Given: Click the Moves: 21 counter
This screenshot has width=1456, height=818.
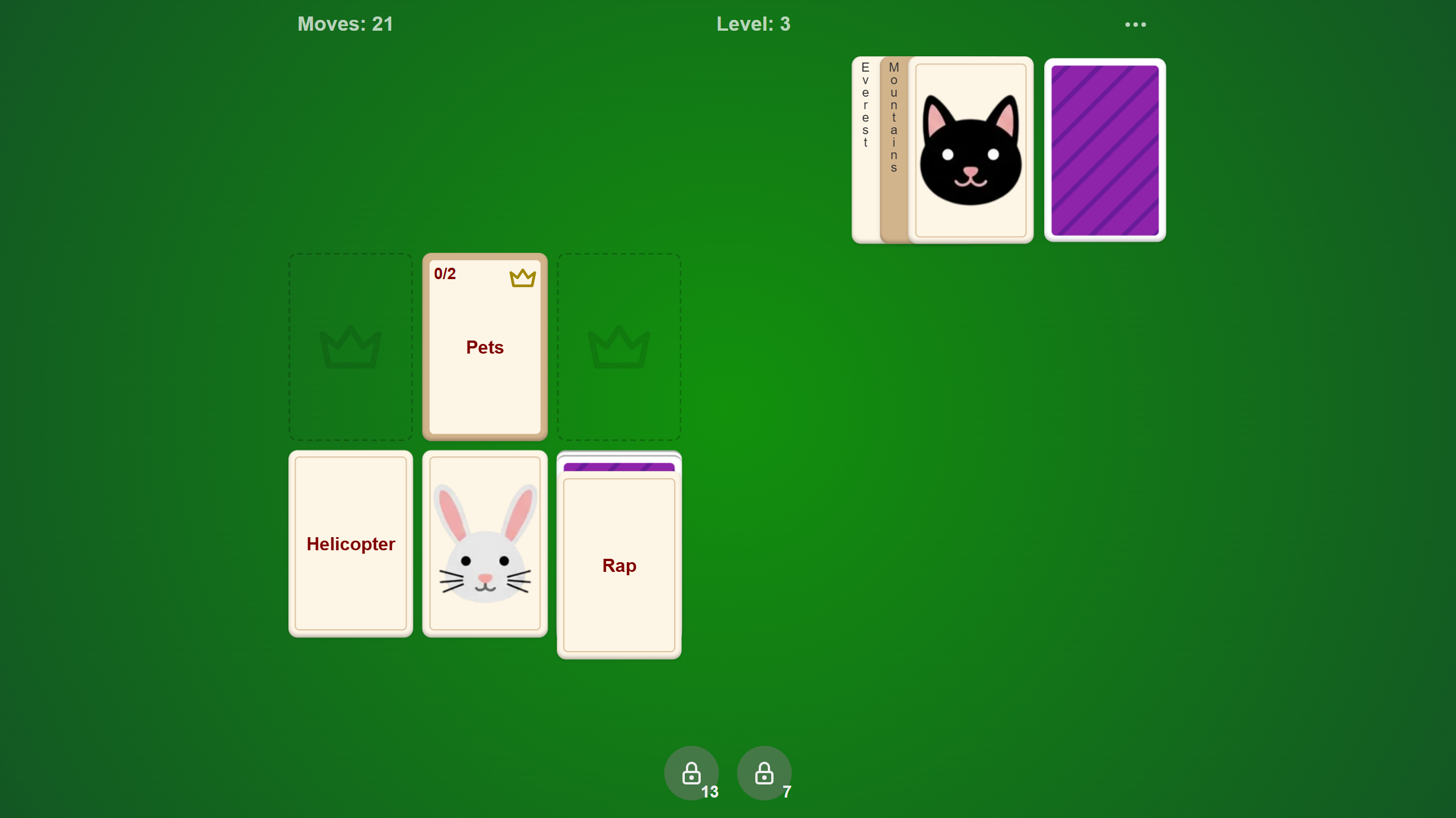Looking at the screenshot, I should tap(344, 24).
